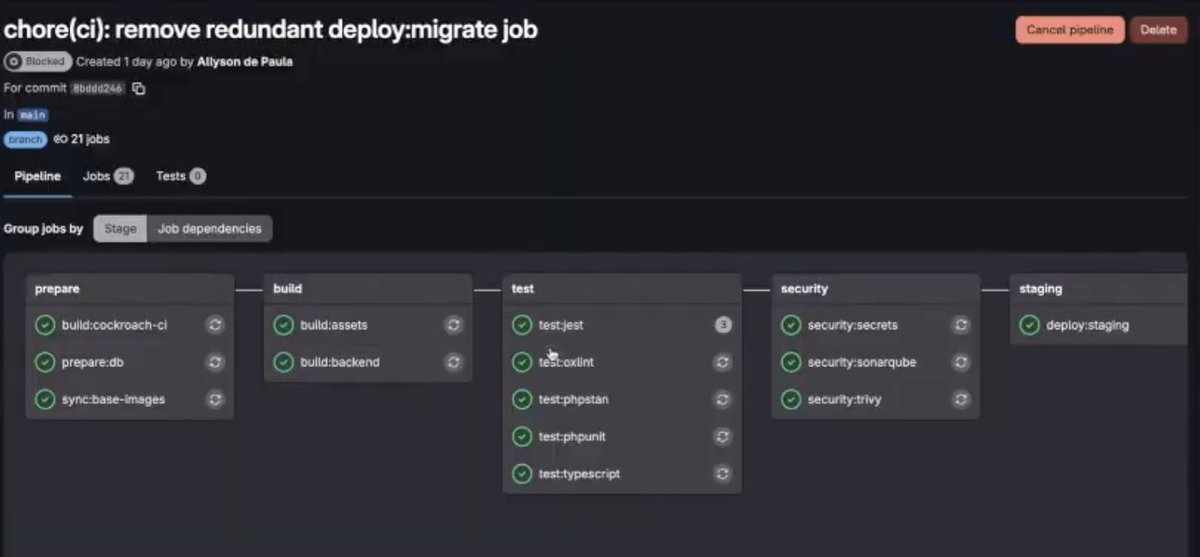Image resolution: width=1200 pixels, height=557 pixels.
Task: Click the test stage header
Action: [523, 289]
